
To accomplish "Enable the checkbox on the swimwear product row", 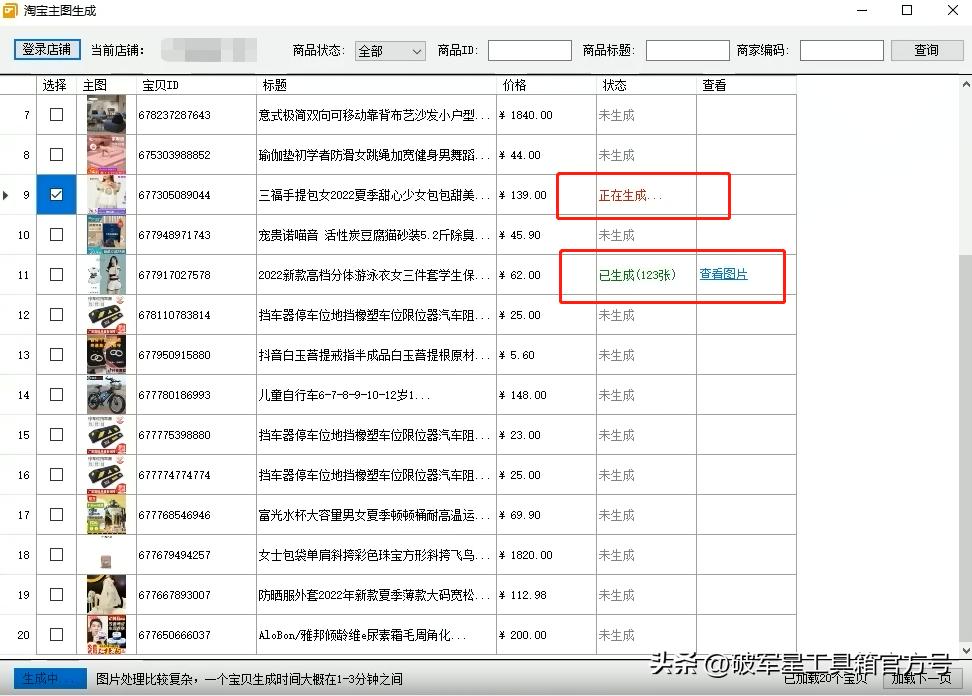I will pyautogui.click(x=56, y=274).
